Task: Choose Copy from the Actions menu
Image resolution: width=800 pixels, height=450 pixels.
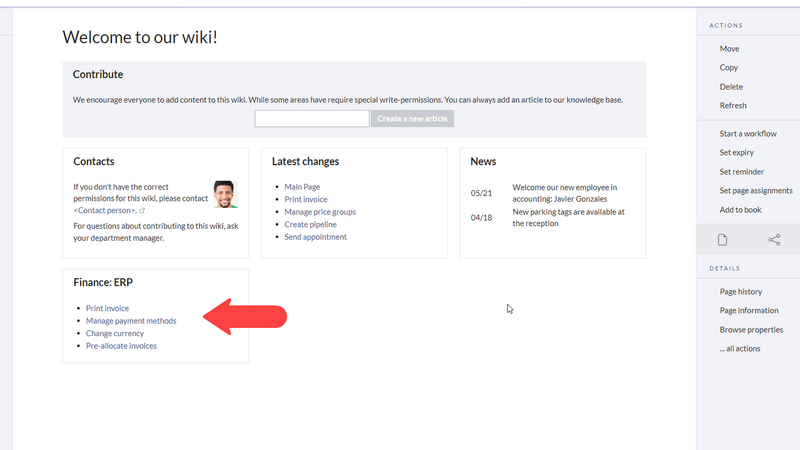Action: [729, 67]
